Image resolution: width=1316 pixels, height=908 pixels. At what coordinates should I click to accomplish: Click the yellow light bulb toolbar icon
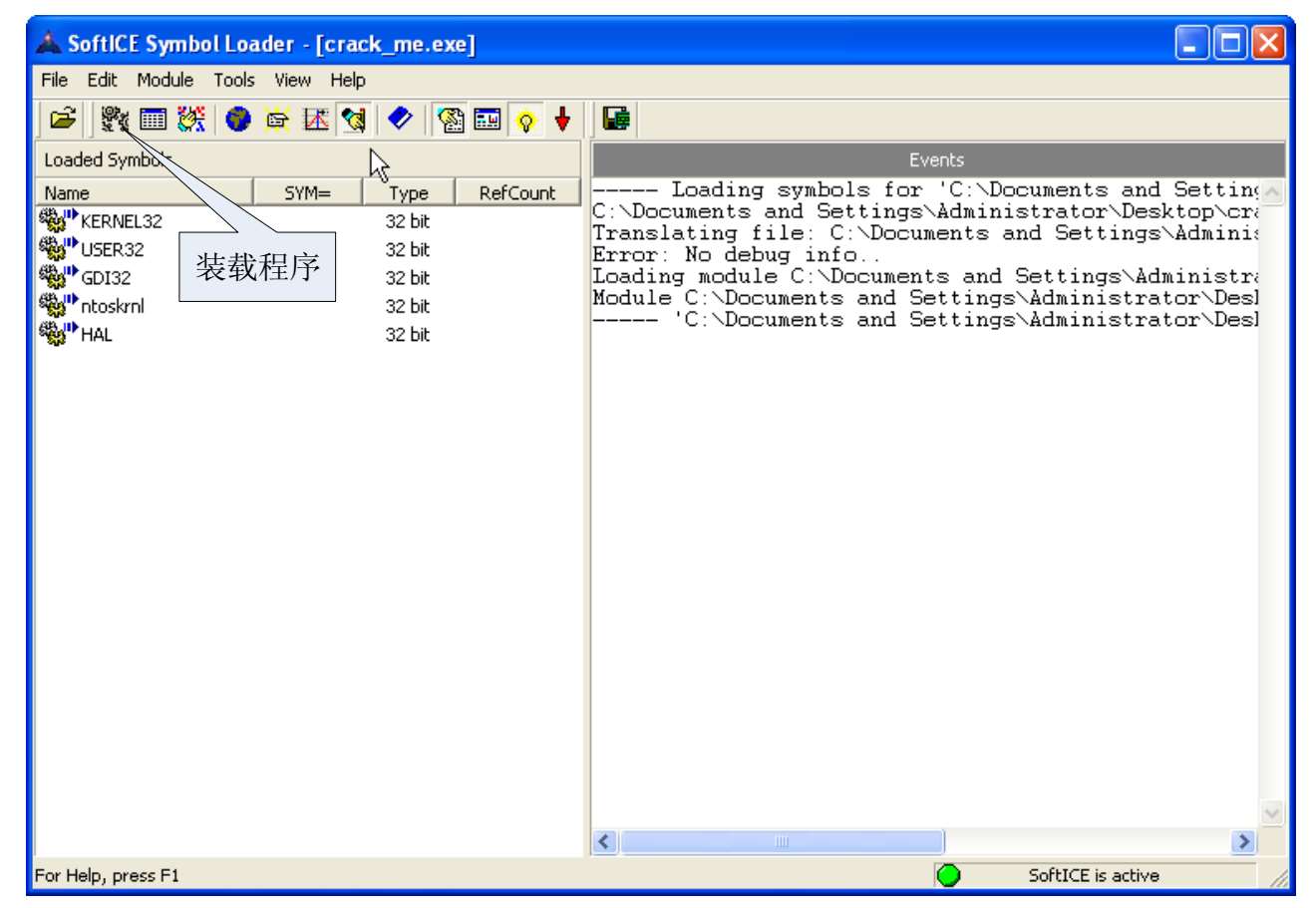(525, 120)
